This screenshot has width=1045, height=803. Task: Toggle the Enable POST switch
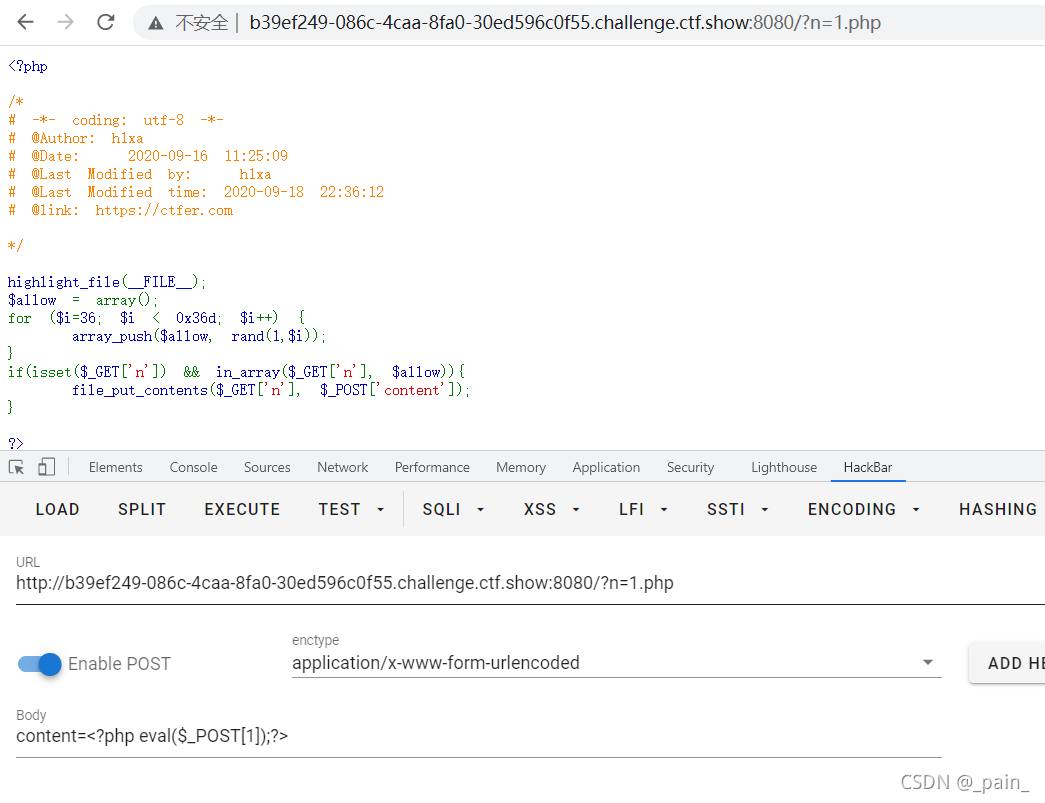[40, 664]
